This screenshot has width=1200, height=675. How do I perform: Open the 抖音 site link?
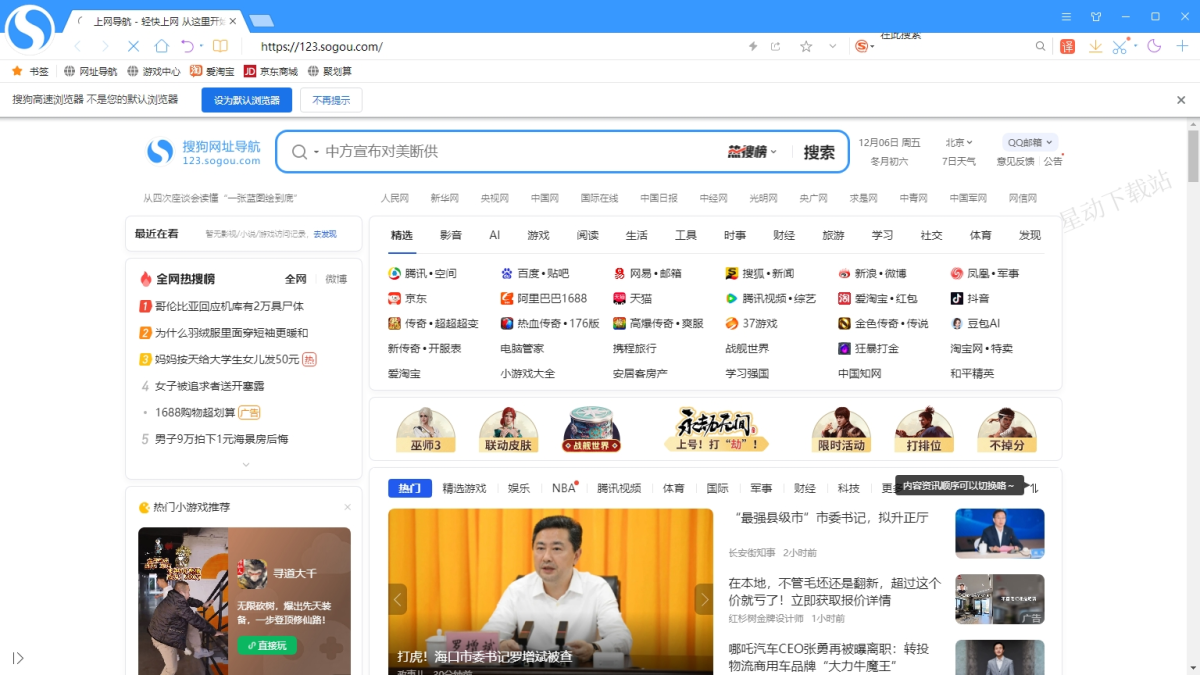pyautogui.click(x=970, y=298)
